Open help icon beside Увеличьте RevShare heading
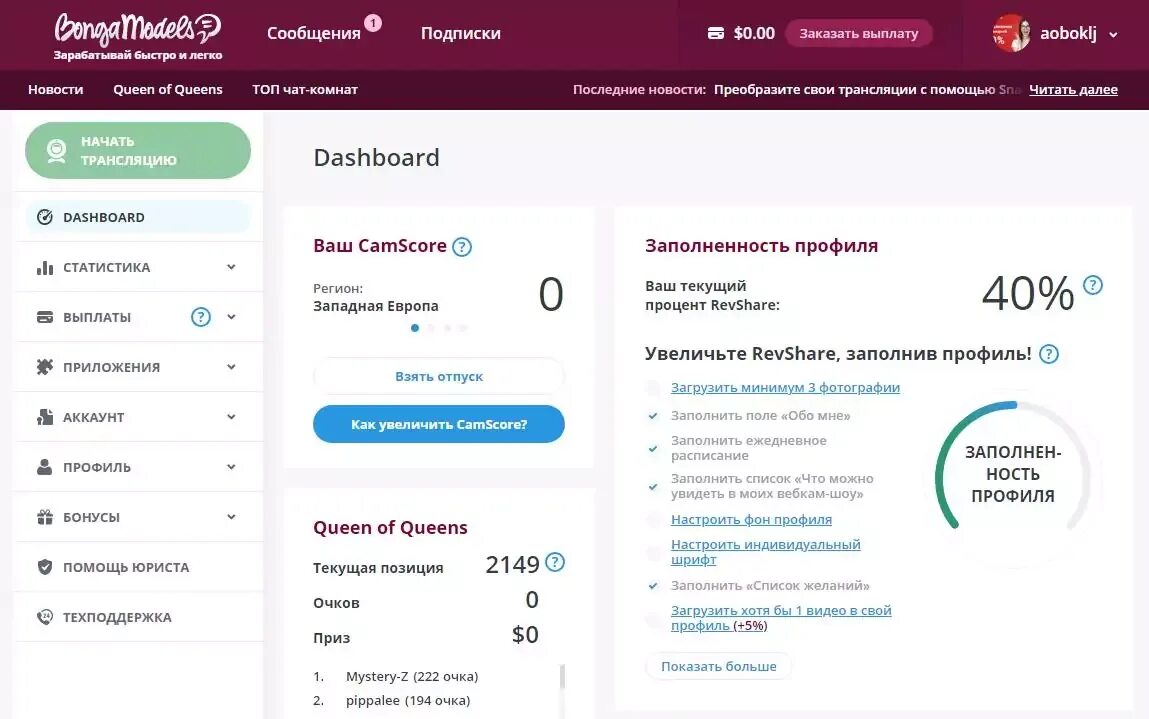Screen dimensions: 1149x719 pyautogui.click(x=1049, y=354)
